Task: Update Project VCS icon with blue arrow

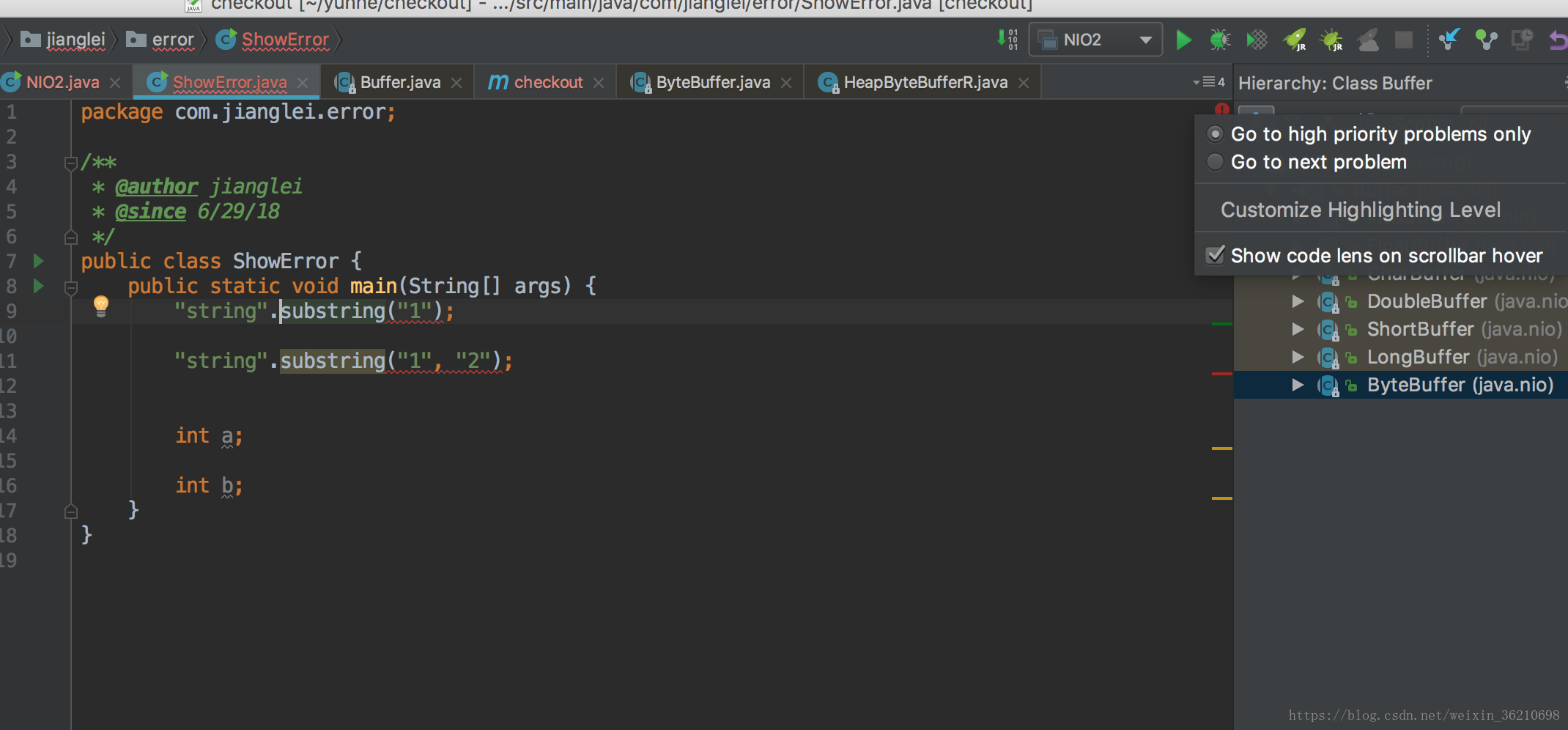Action: 1449,40
